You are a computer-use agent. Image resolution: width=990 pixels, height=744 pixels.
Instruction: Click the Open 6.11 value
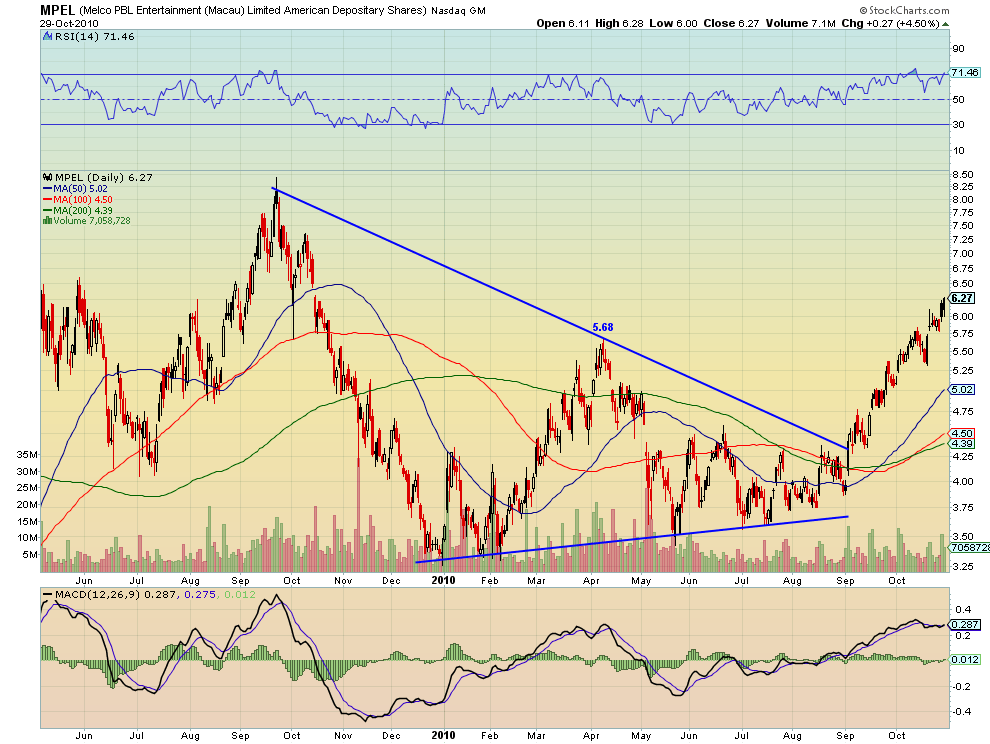tap(563, 23)
